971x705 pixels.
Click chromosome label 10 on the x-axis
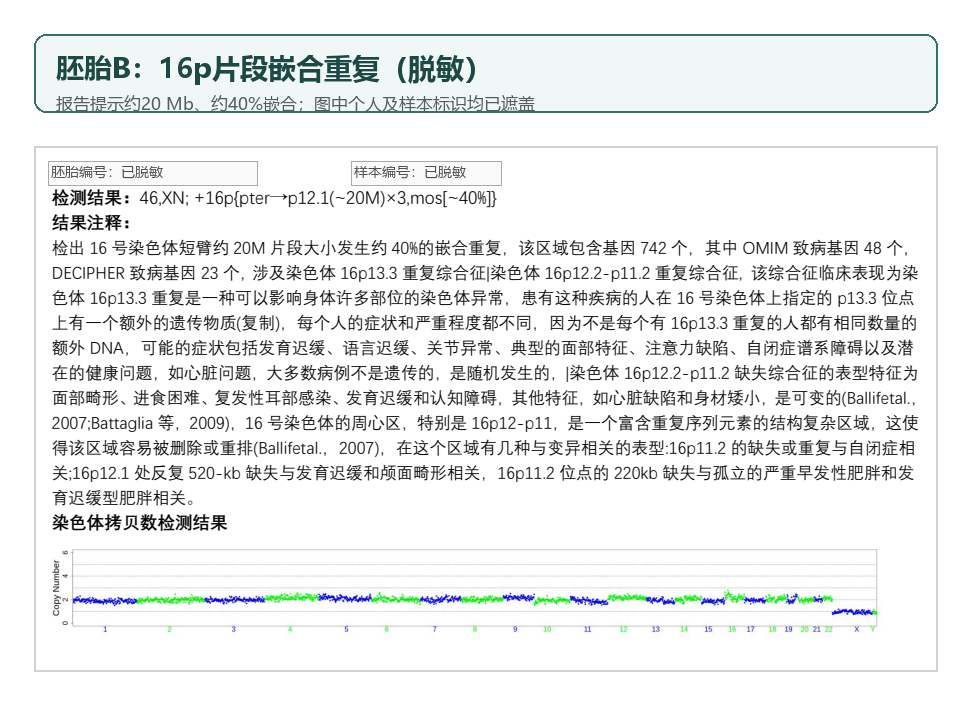pos(547,629)
